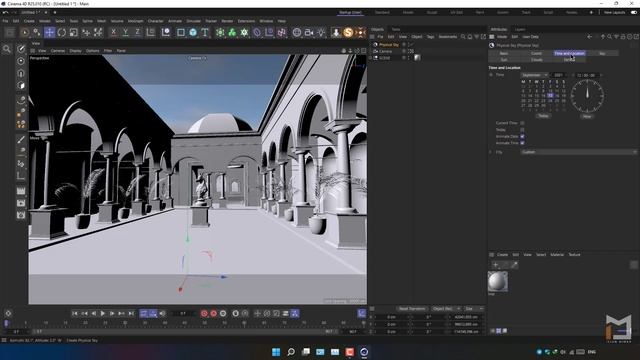Select the Move tool in top toolbar
Image resolution: width=640 pixels, height=360 pixels.
point(49,32)
